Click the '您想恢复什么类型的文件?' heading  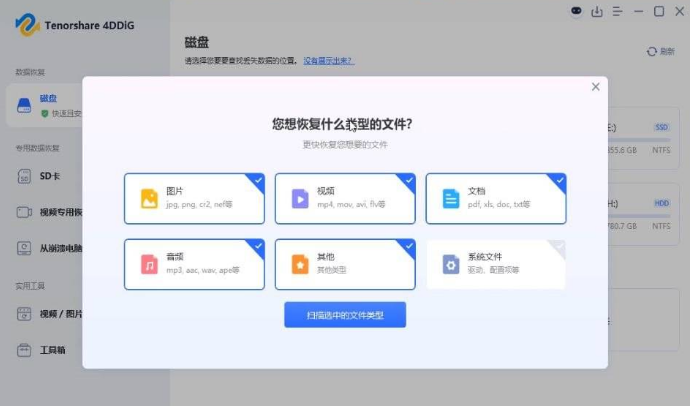coord(342,124)
